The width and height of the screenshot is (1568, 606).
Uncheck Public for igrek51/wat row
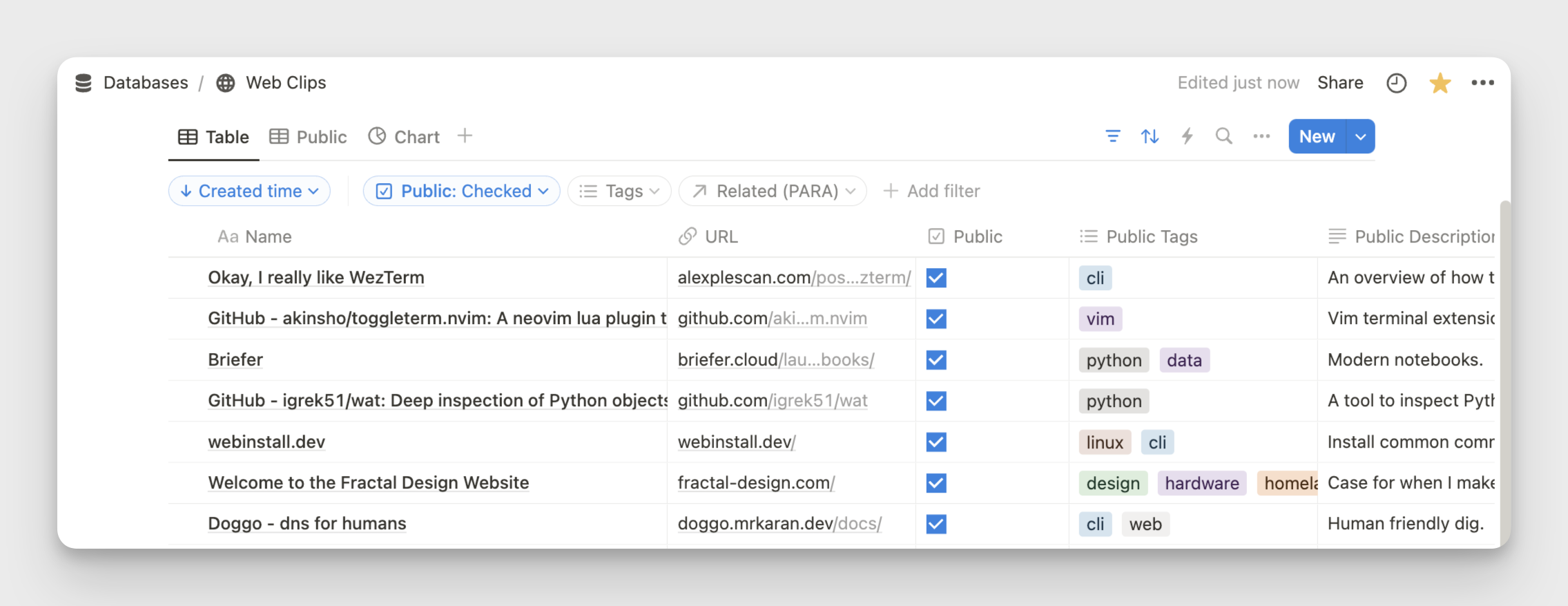coord(936,401)
